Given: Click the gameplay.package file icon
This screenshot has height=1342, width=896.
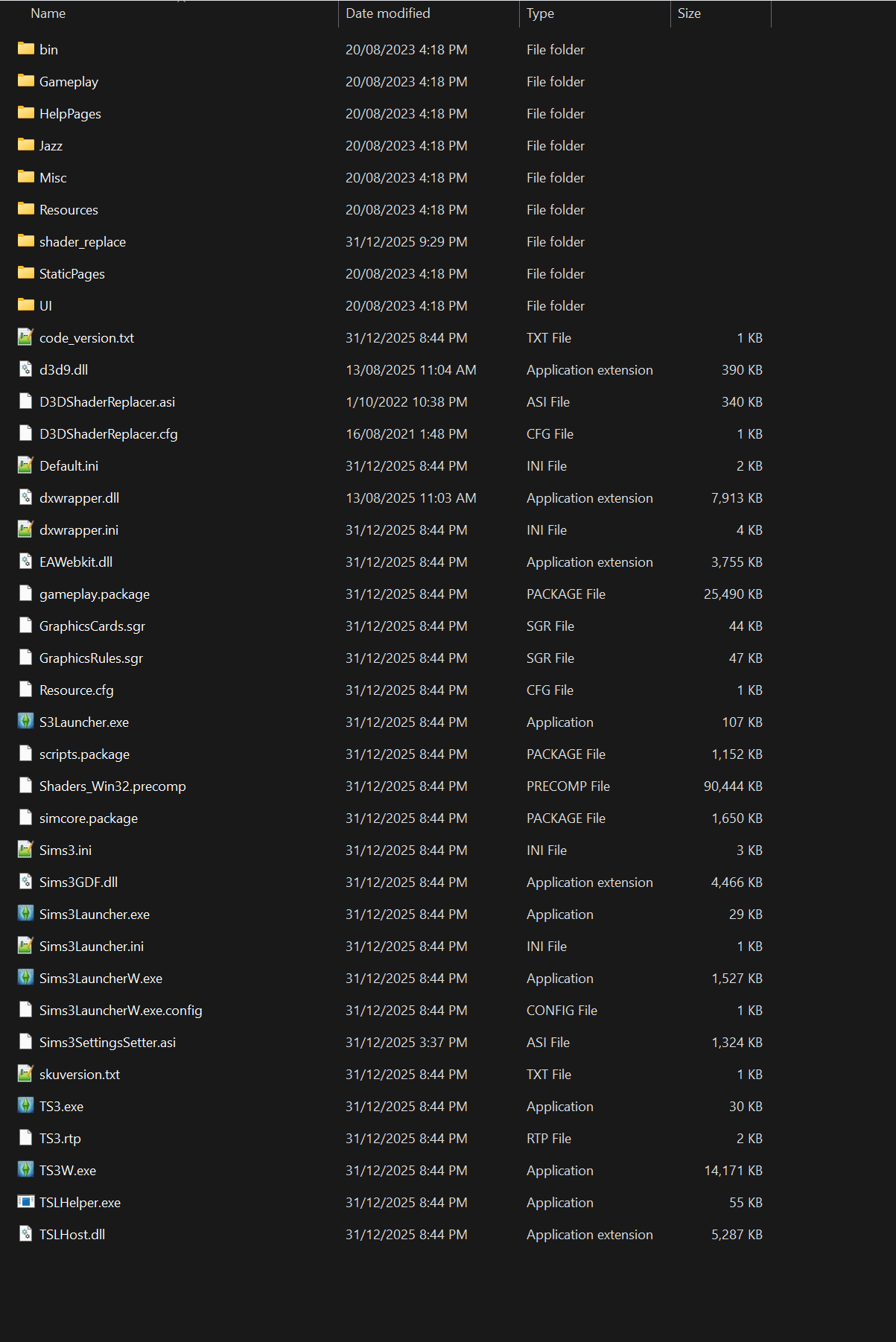Looking at the screenshot, I should [26, 594].
